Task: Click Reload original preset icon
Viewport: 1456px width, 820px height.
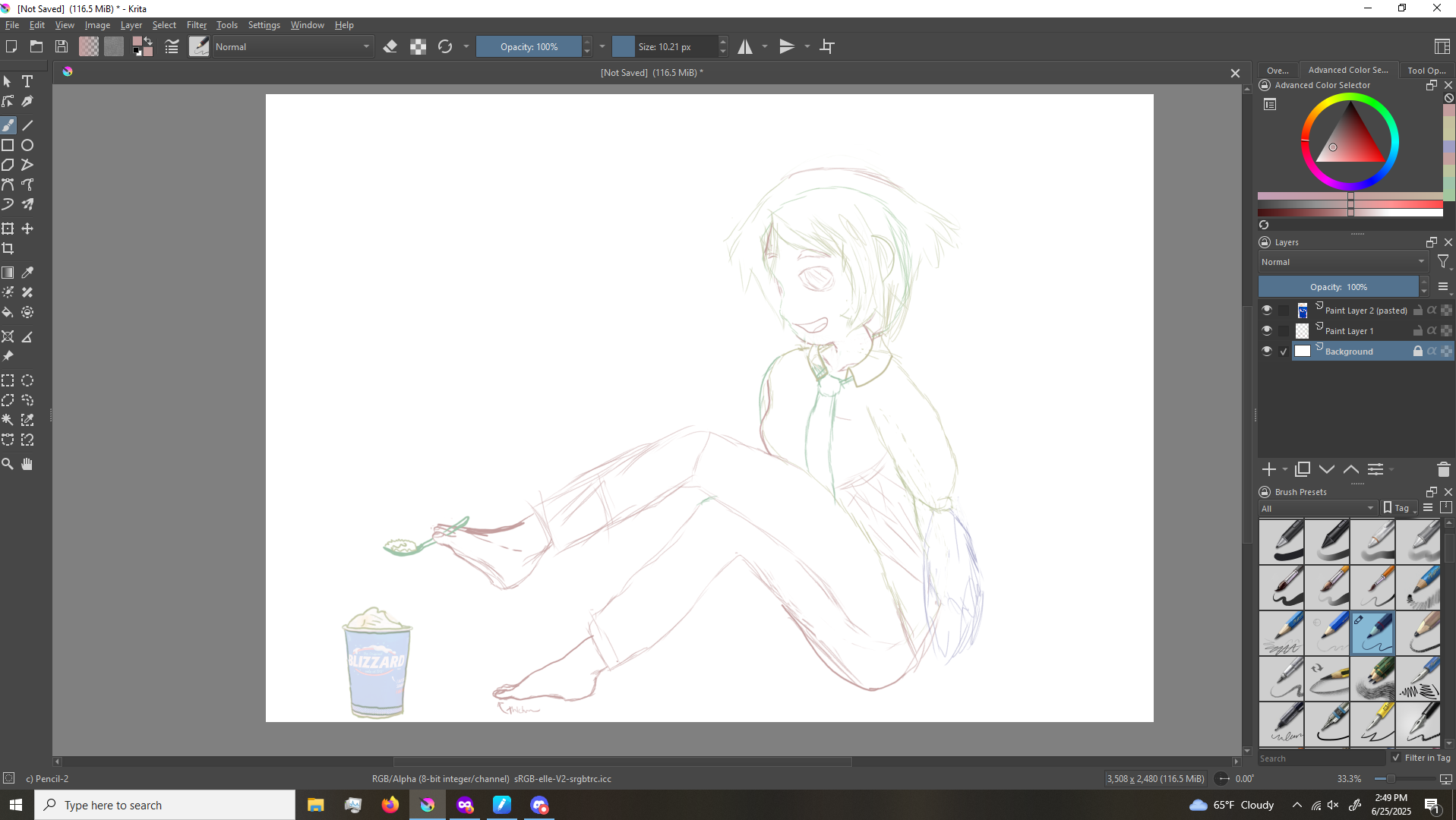Action: (445, 46)
